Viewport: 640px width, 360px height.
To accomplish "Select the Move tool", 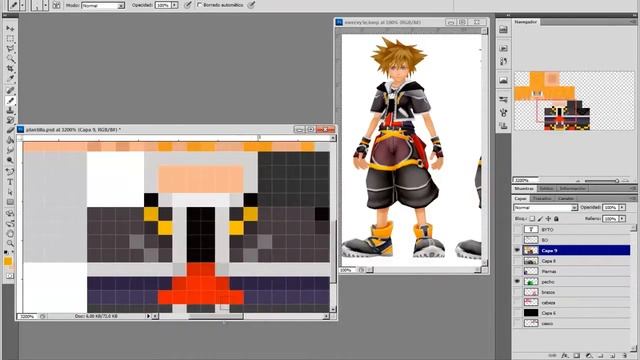I will click(x=10, y=28).
